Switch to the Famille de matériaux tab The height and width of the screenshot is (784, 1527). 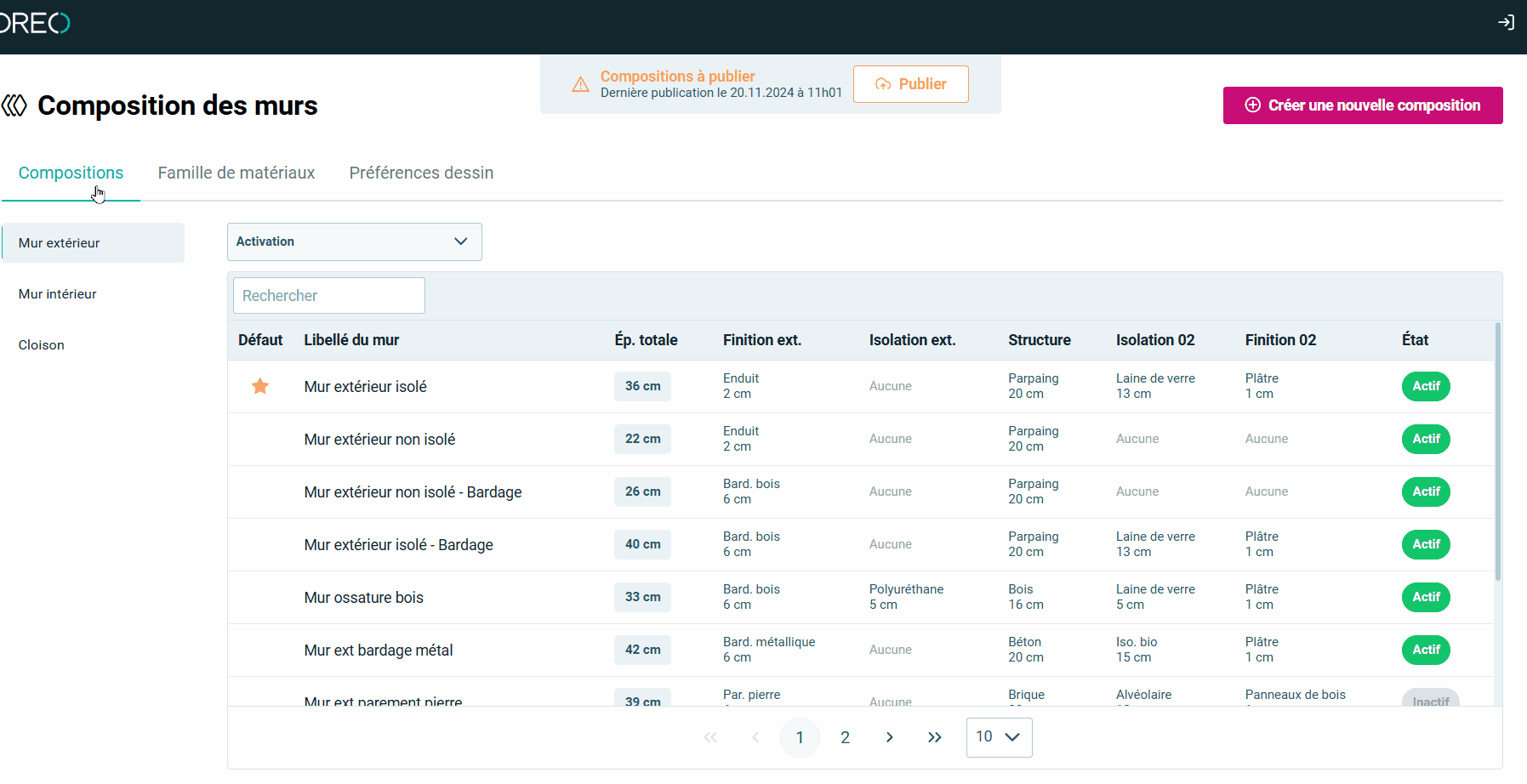click(236, 173)
